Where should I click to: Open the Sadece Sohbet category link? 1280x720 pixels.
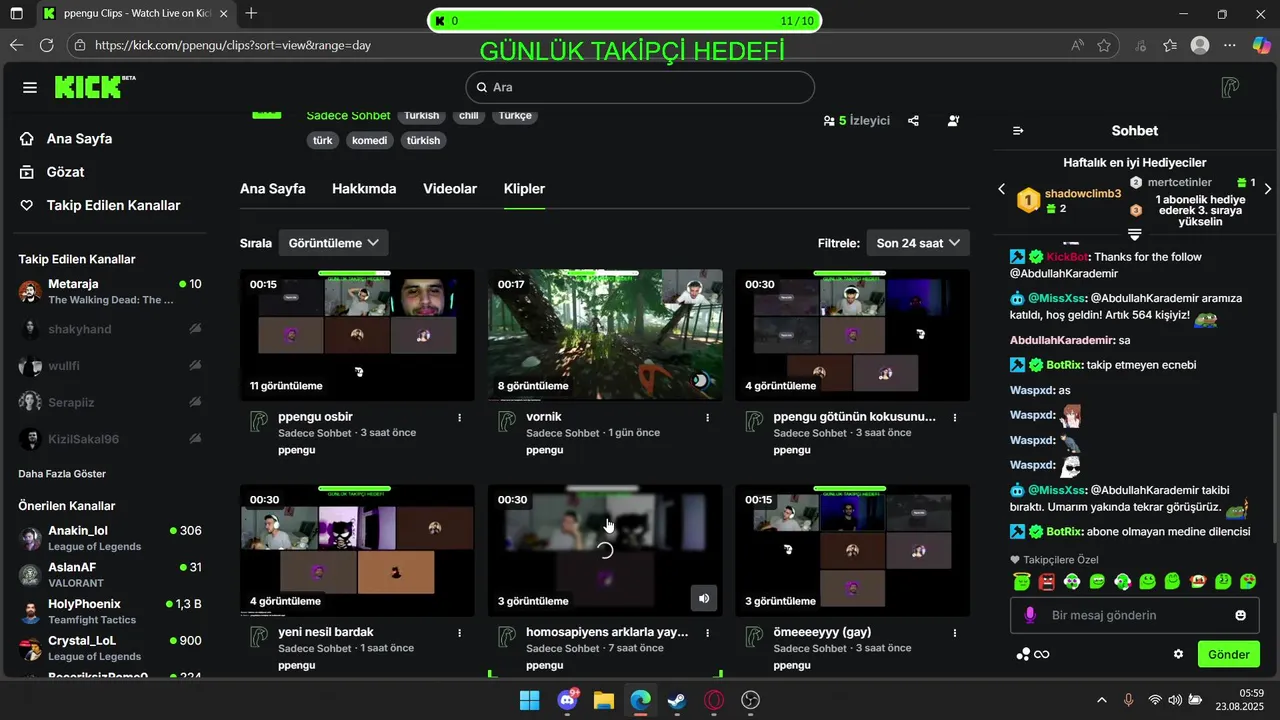click(x=348, y=116)
